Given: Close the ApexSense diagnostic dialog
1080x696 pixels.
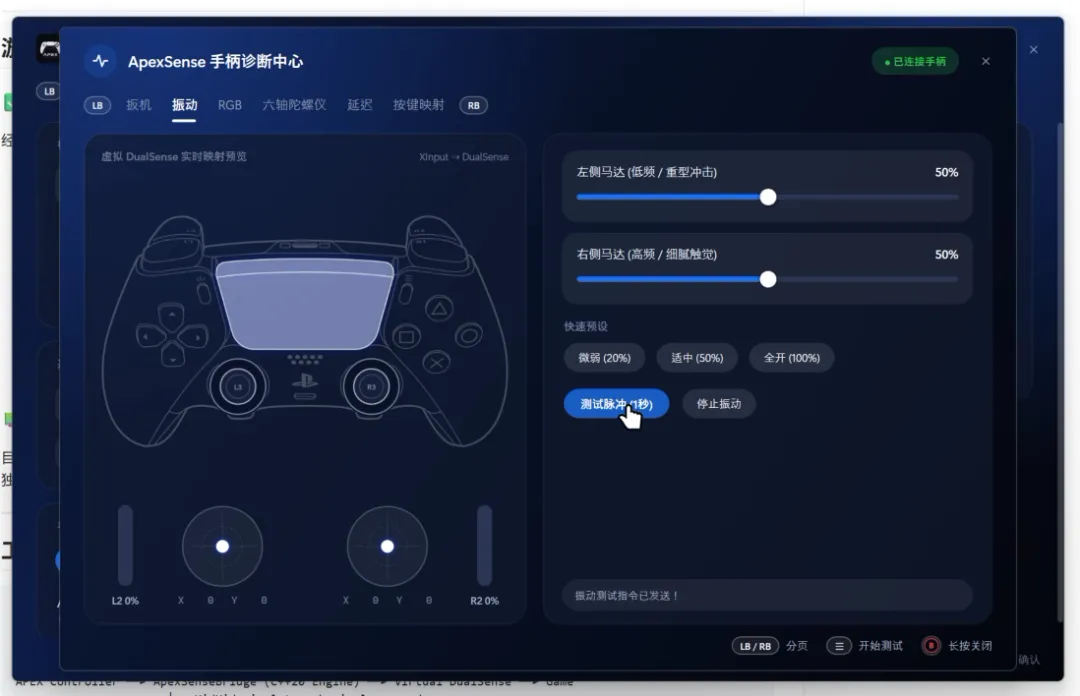Looking at the screenshot, I should point(986,61).
